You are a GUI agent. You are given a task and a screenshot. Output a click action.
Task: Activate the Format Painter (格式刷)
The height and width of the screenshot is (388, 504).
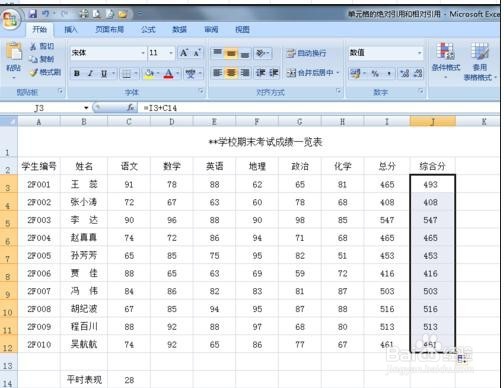46,72
